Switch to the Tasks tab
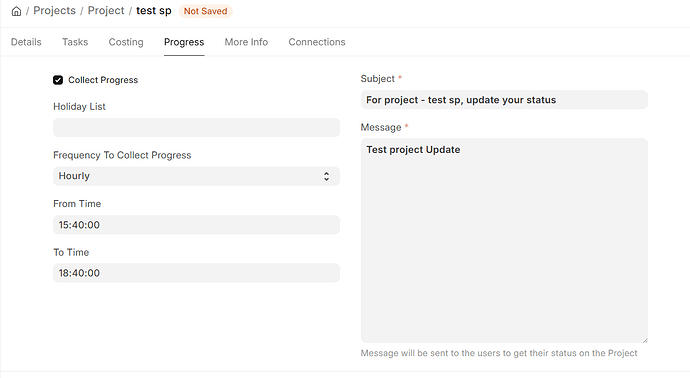690x378 pixels. coord(75,42)
